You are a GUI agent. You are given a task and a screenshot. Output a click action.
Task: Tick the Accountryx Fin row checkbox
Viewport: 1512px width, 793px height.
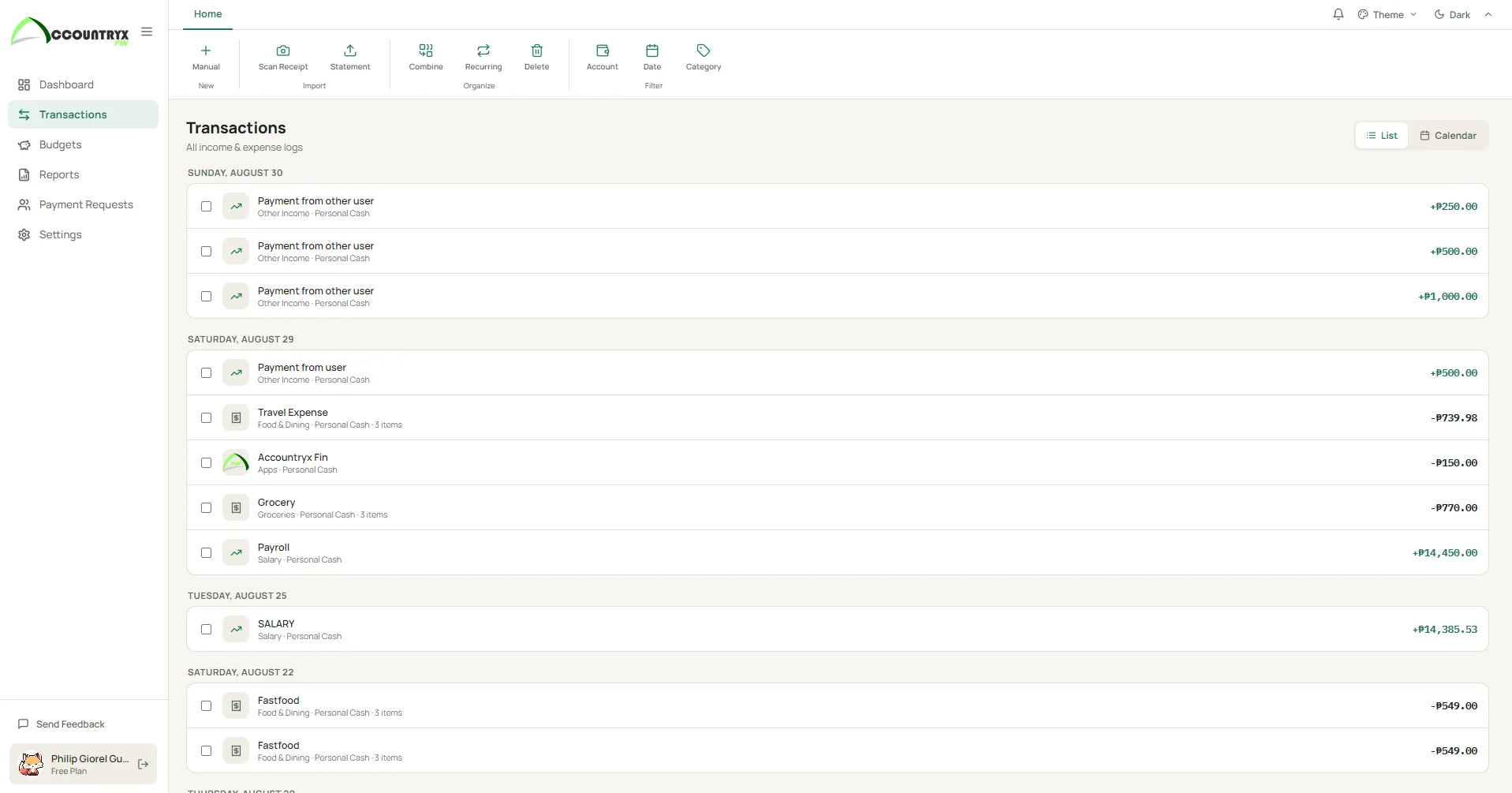pyautogui.click(x=206, y=462)
